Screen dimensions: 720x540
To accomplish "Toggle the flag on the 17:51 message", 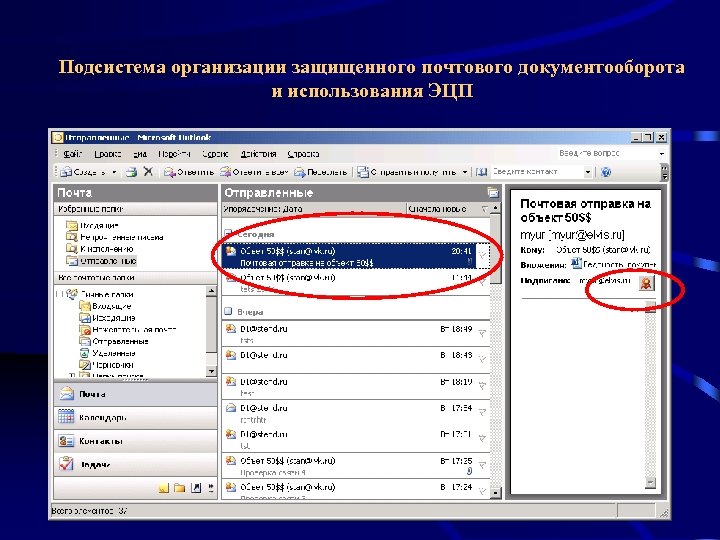I will (x=482, y=438).
